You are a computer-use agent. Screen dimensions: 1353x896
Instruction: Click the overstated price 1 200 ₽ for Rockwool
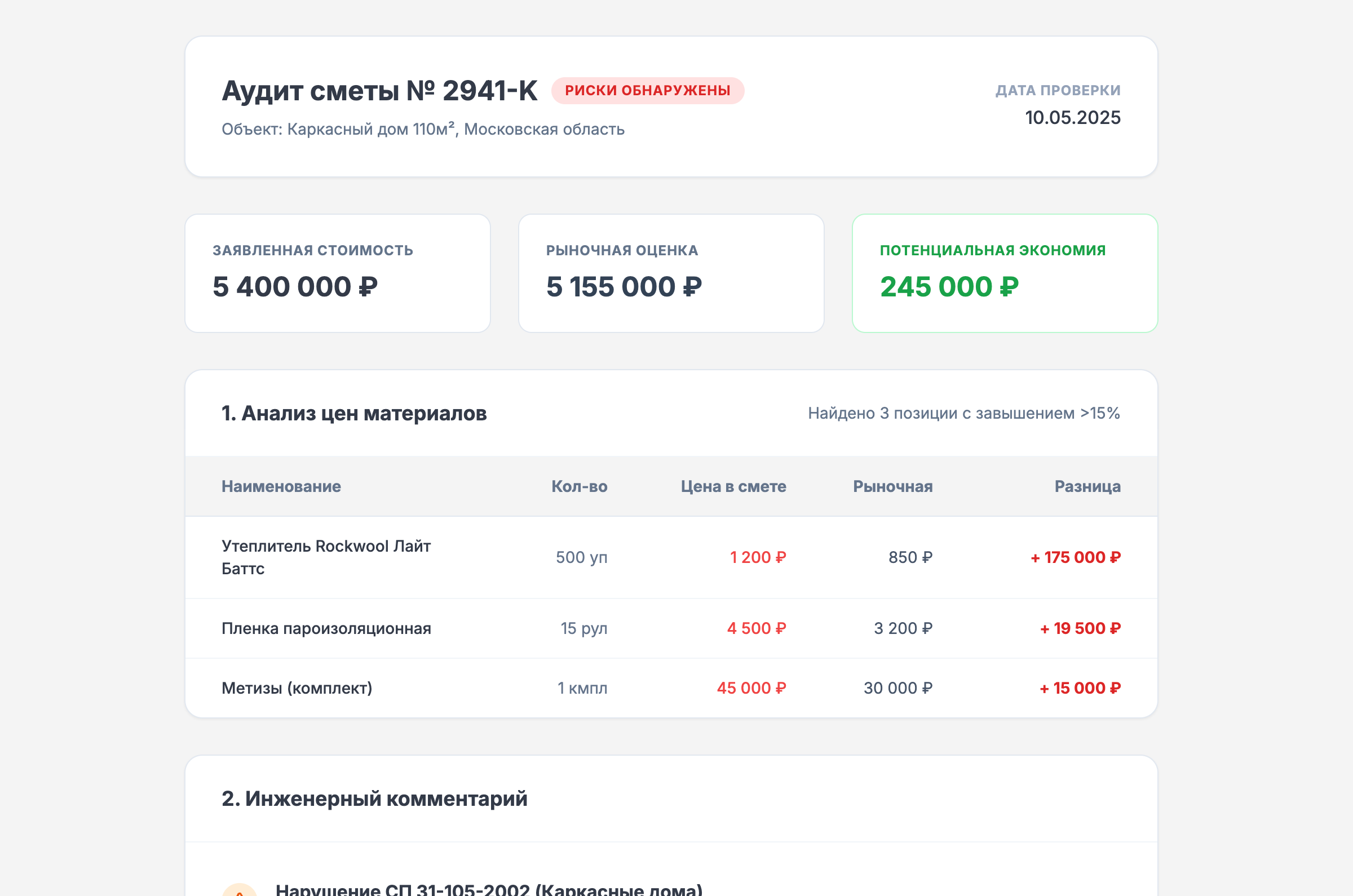(x=757, y=558)
